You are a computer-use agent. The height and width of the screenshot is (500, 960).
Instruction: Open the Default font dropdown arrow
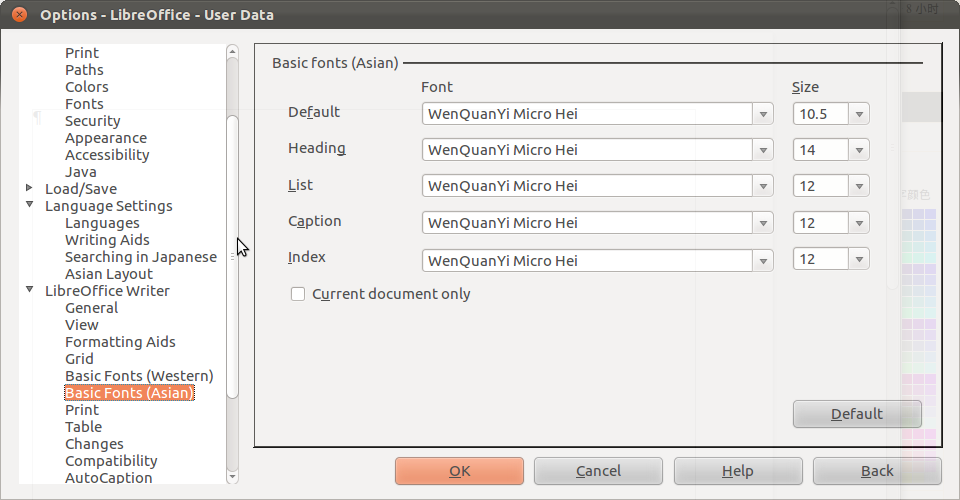763,114
